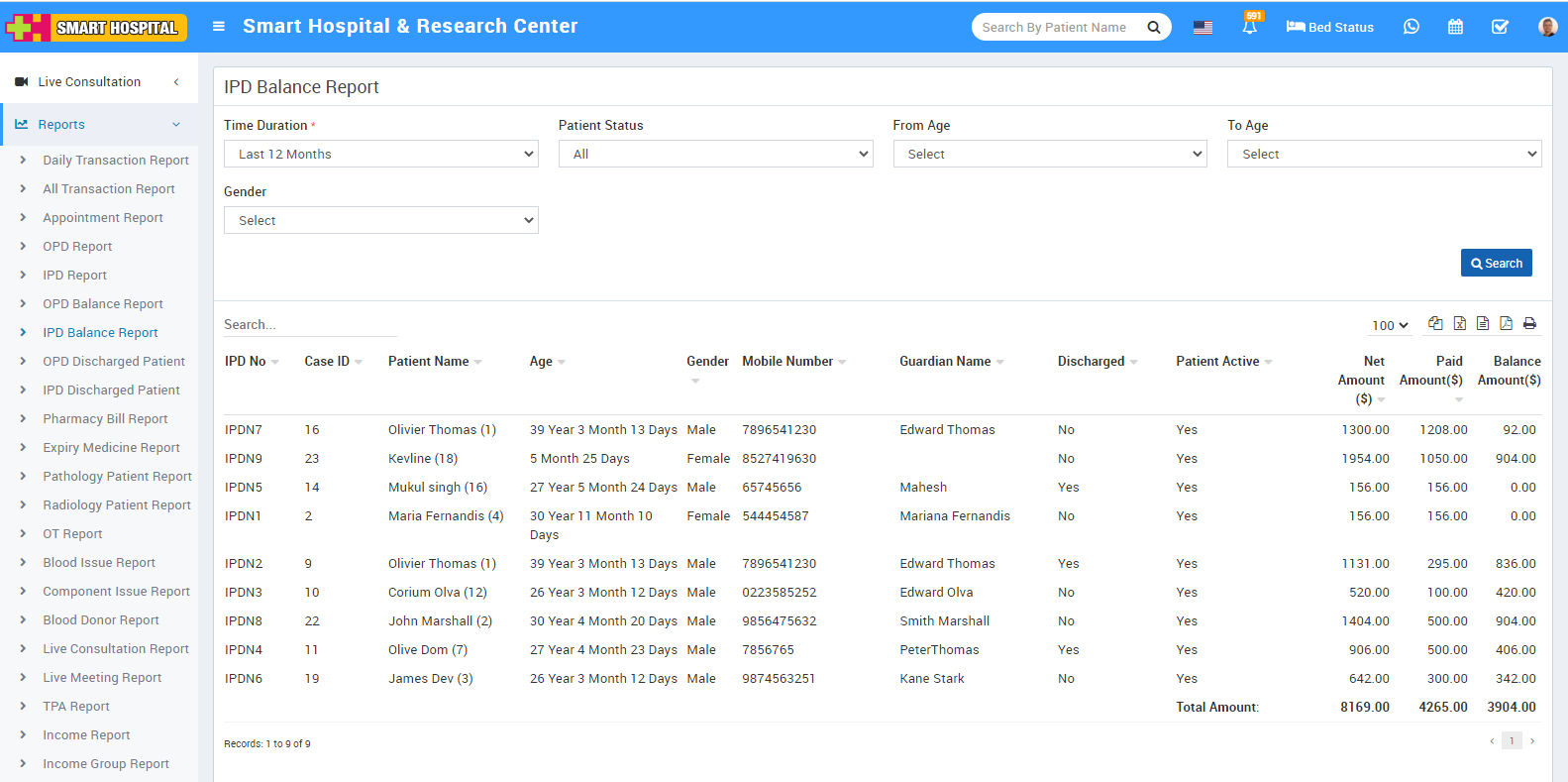Click the Reports chart icon
Screen dimensions: 1568x782
click(x=22, y=125)
